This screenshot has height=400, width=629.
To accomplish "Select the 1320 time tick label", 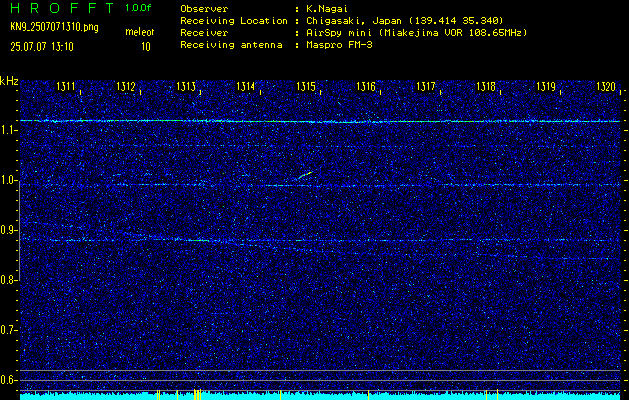I will pos(606,86).
